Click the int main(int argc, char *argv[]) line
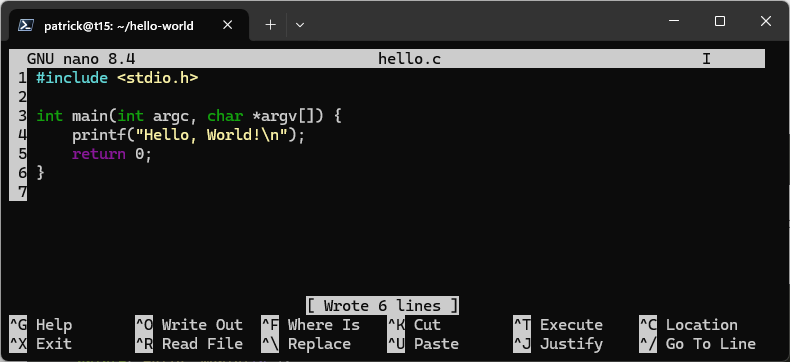Screen dimensions: 790x362 tap(189, 116)
